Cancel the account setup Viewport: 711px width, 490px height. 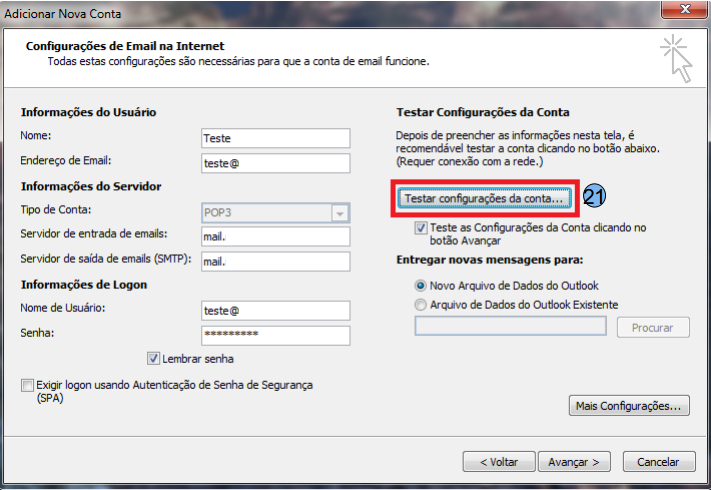[x=658, y=461]
